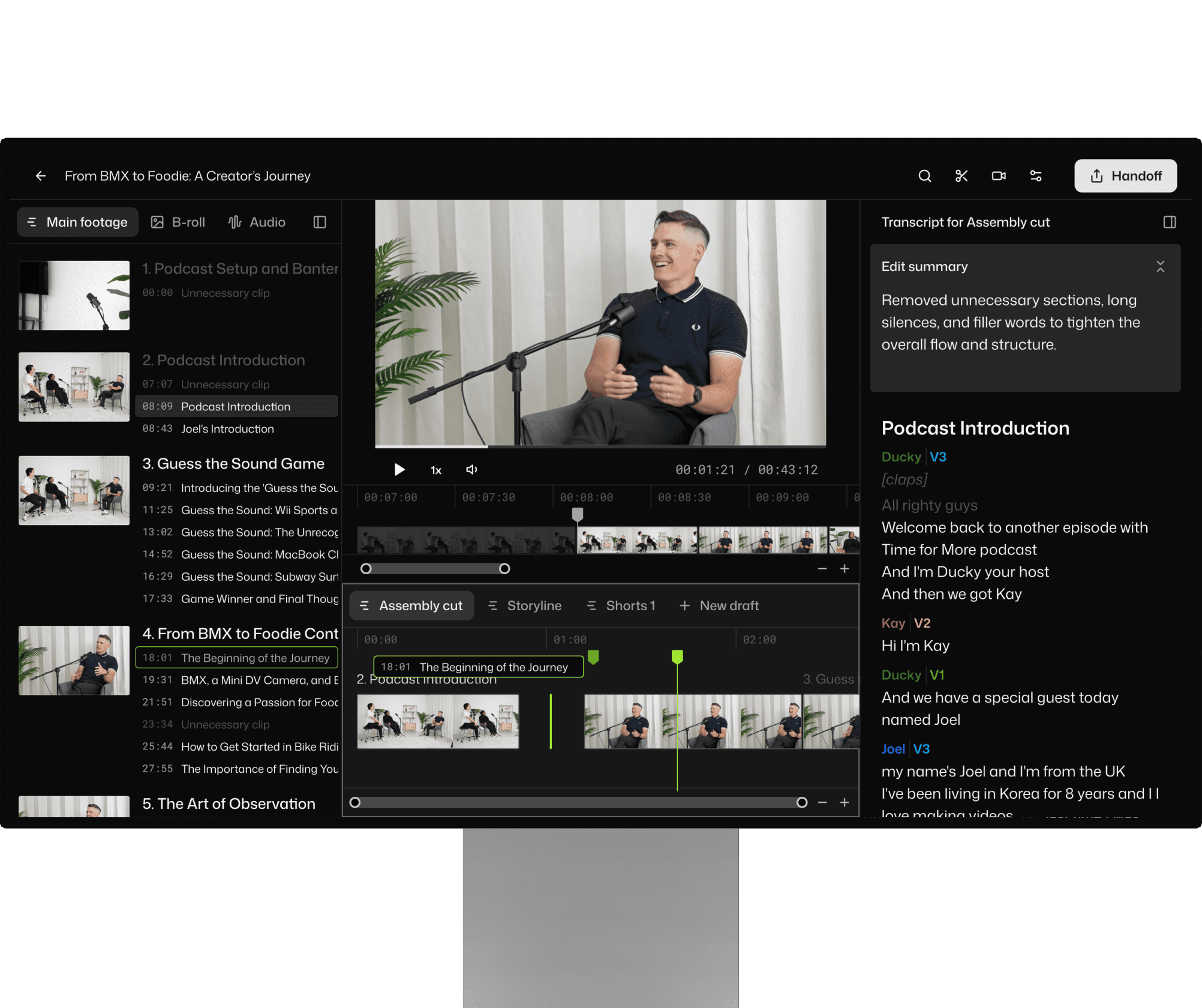
Task: Zoom in timeline with the plus control
Action: [845, 569]
